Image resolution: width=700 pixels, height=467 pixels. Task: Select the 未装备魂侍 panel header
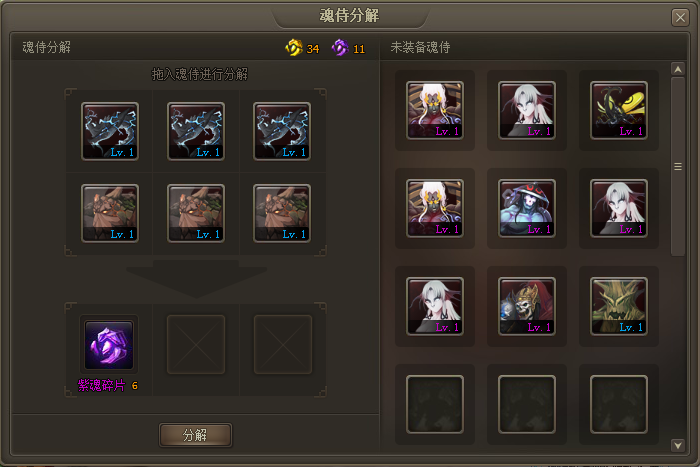click(x=420, y=47)
